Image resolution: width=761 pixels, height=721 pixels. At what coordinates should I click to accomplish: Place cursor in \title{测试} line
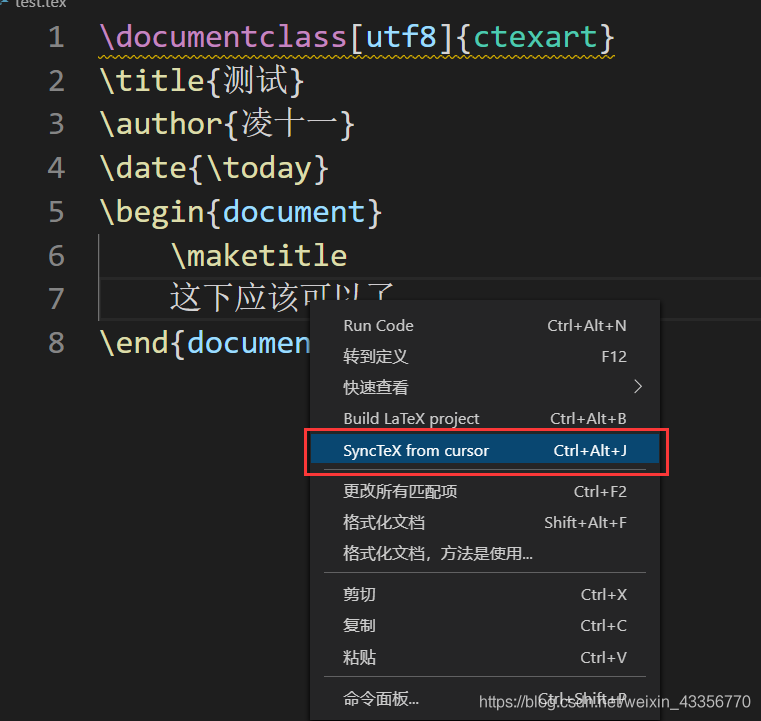[x=200, y=81]
